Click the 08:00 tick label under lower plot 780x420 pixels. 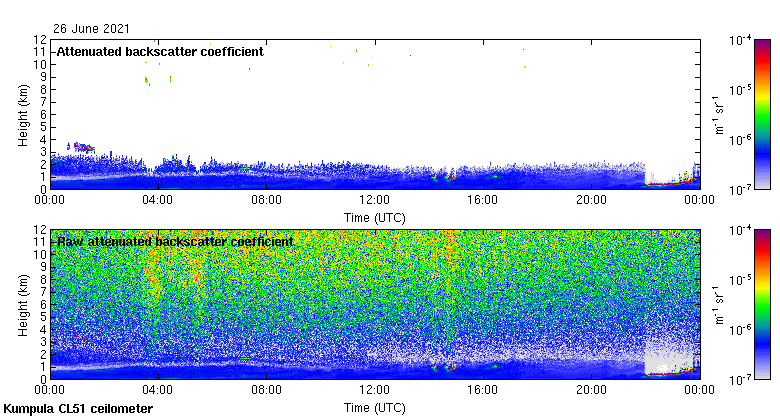pyautogui.click(x=266, y=390)
